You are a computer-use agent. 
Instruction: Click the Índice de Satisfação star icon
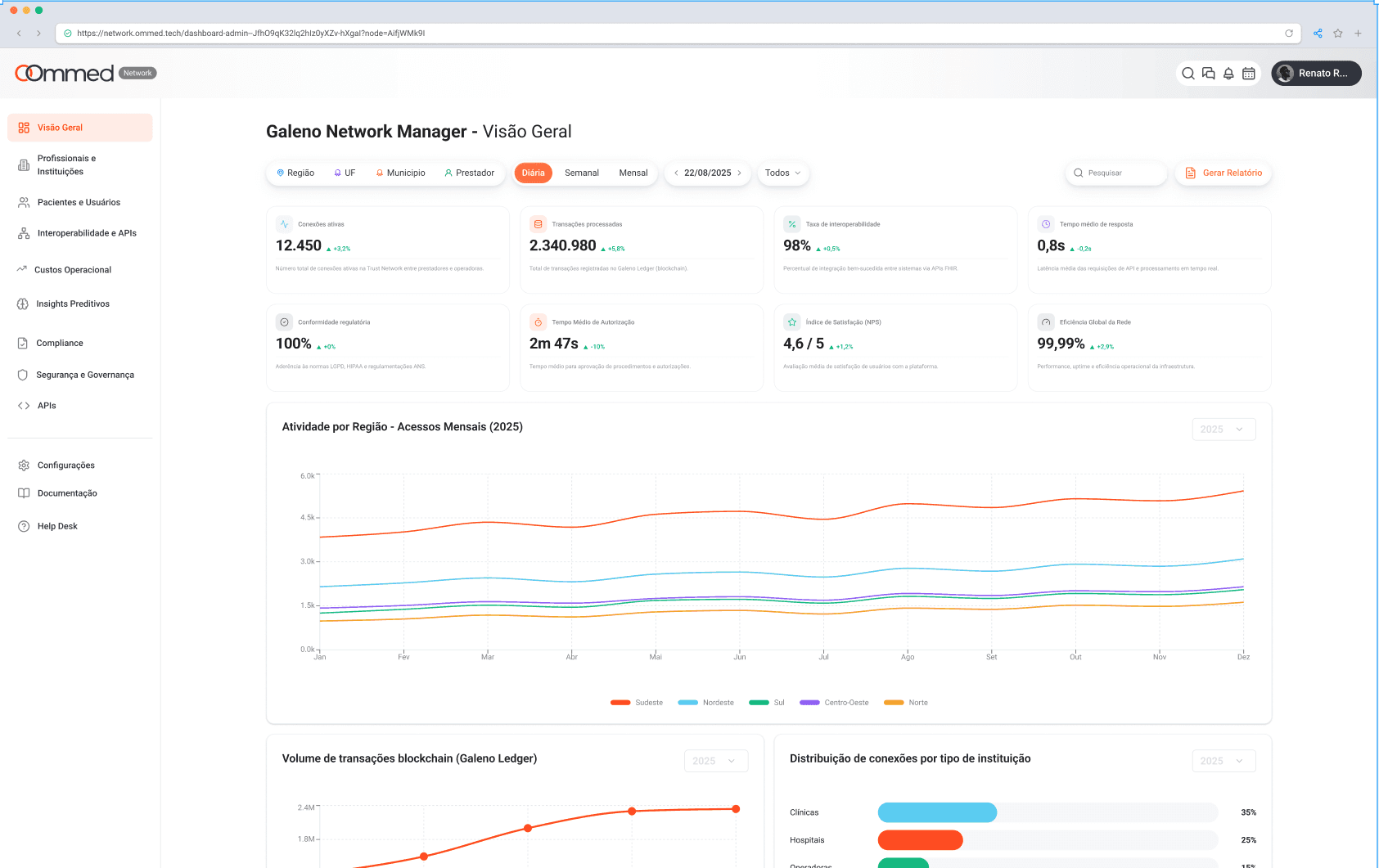[792, 322]
